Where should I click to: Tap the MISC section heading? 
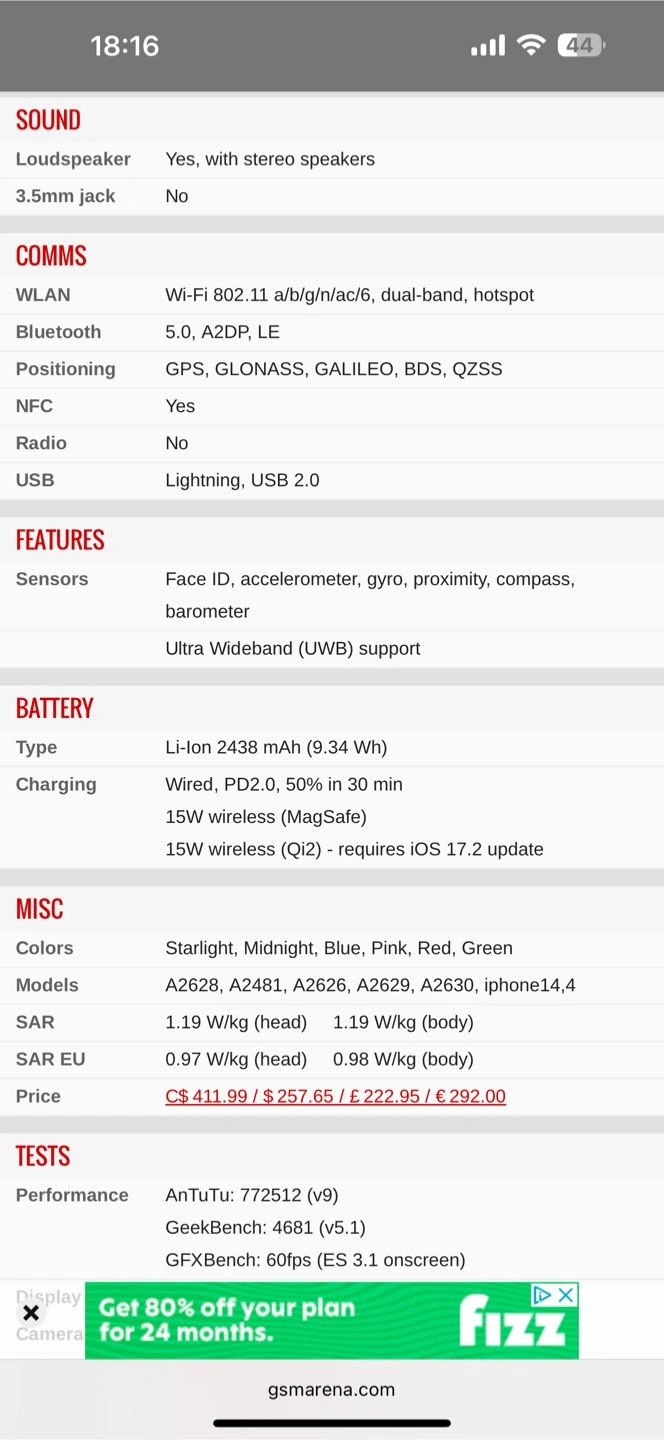tap(40, 909)
